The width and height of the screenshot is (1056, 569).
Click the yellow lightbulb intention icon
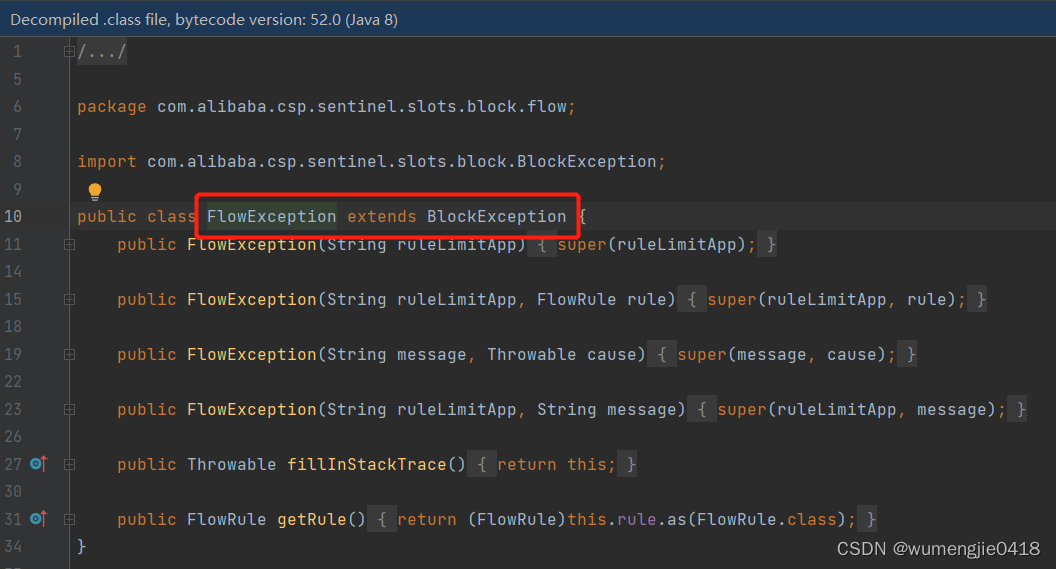(95, 192)
